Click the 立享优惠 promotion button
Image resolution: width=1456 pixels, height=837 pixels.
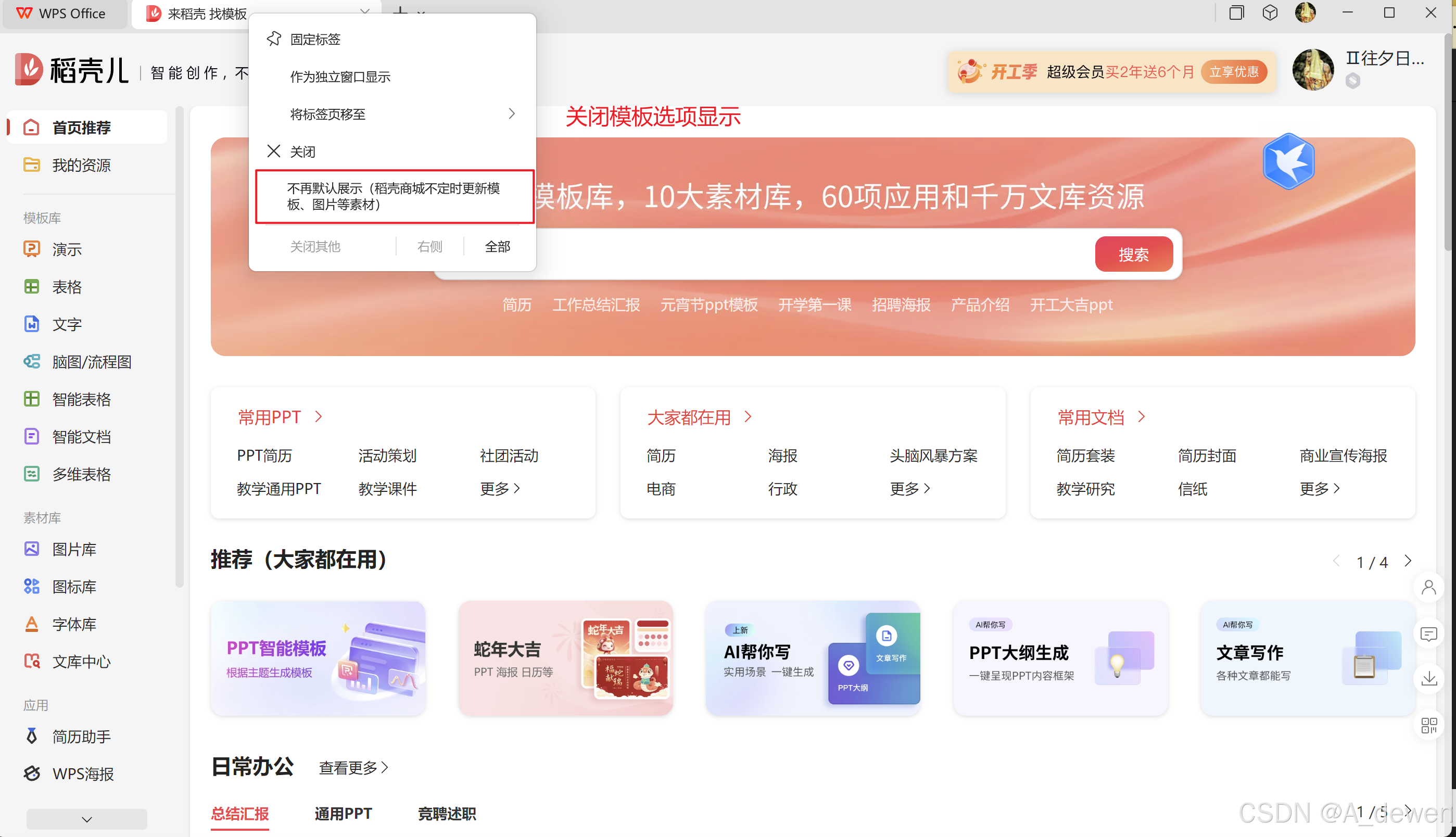[1234, 72]
